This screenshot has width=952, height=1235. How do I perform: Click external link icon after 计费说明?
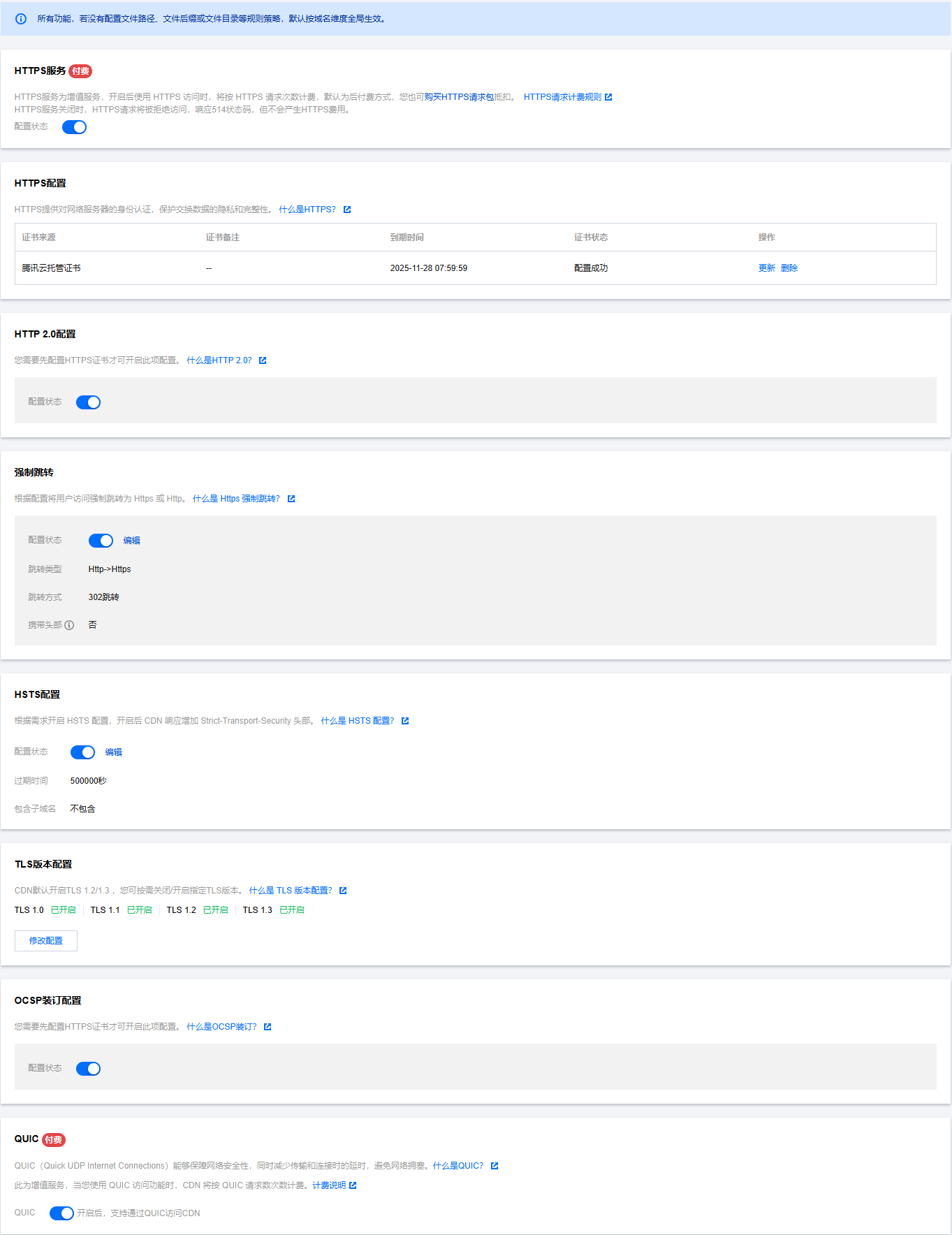click(353, 1185)
